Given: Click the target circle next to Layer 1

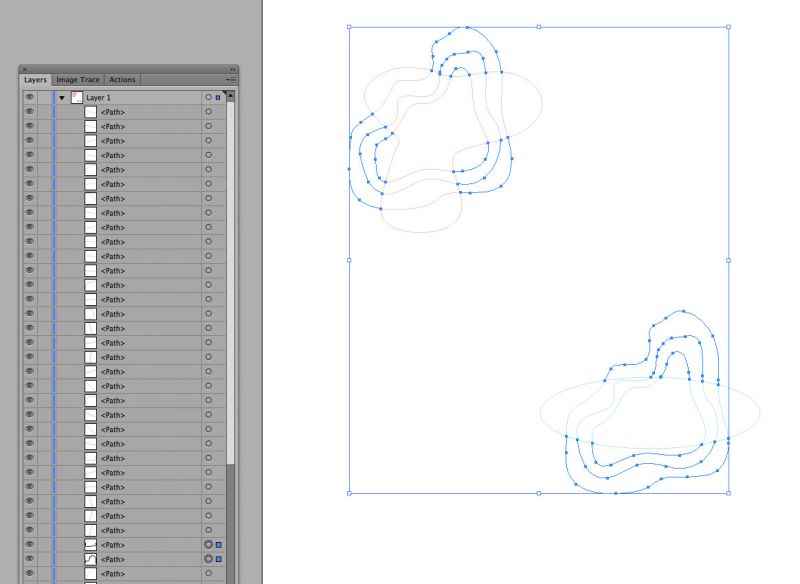Looking at the screenshot, I should coord(210,97).
